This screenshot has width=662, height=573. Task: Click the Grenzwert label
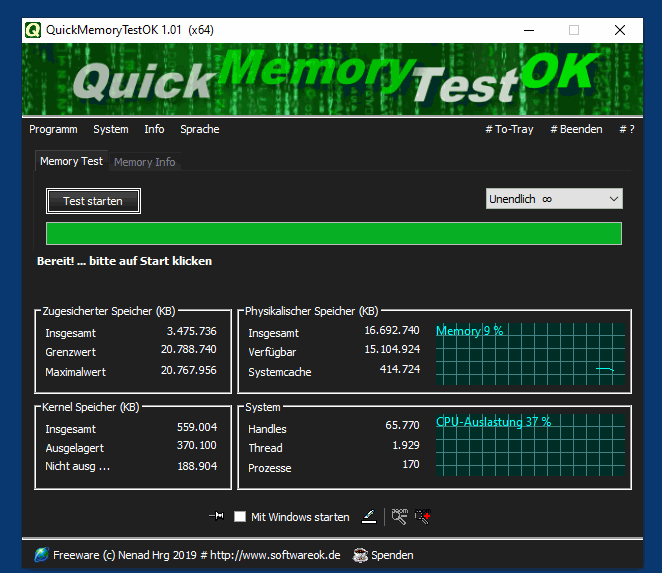coord(71,352)
